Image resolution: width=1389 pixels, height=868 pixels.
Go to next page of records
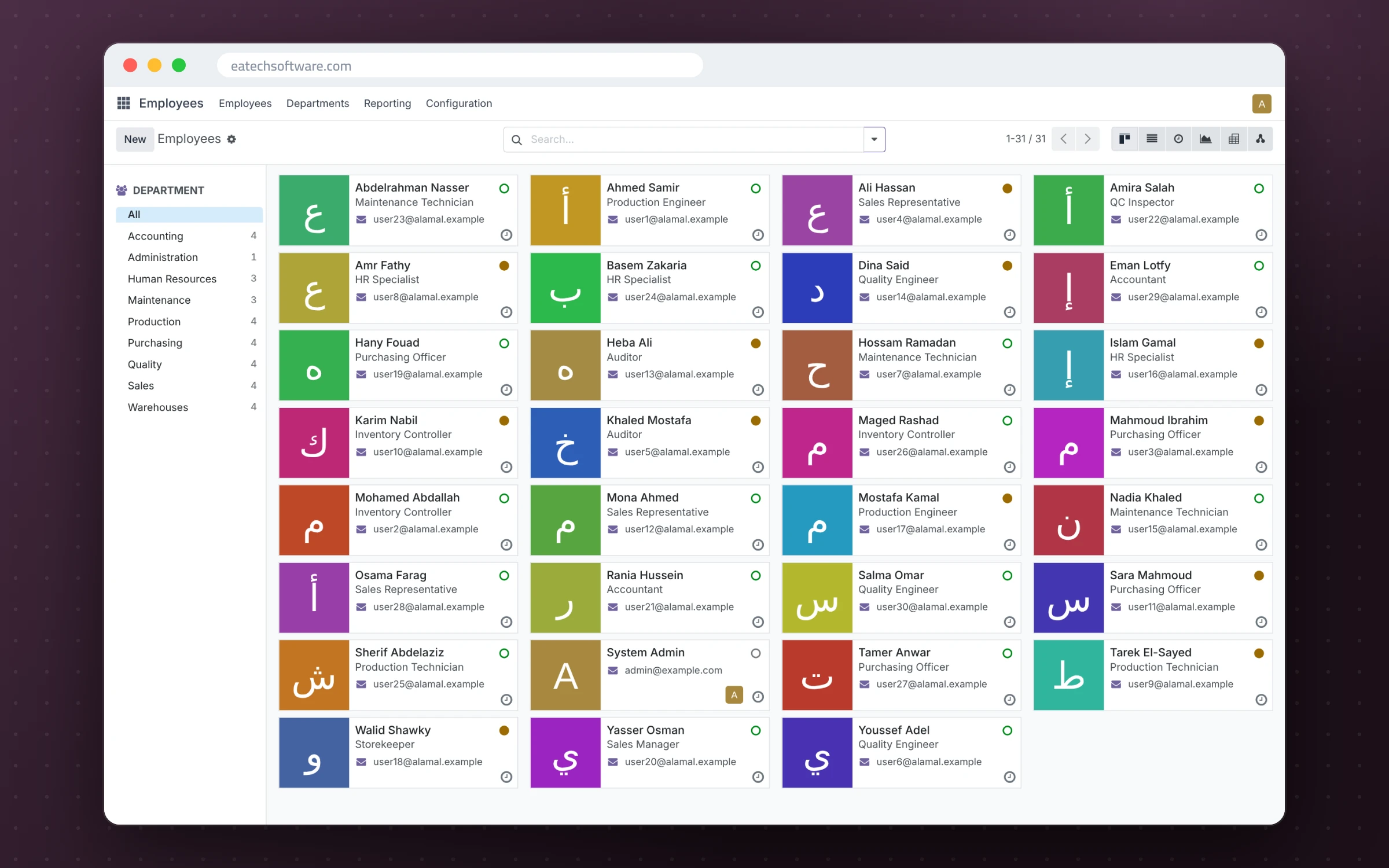click(1087, 139)
